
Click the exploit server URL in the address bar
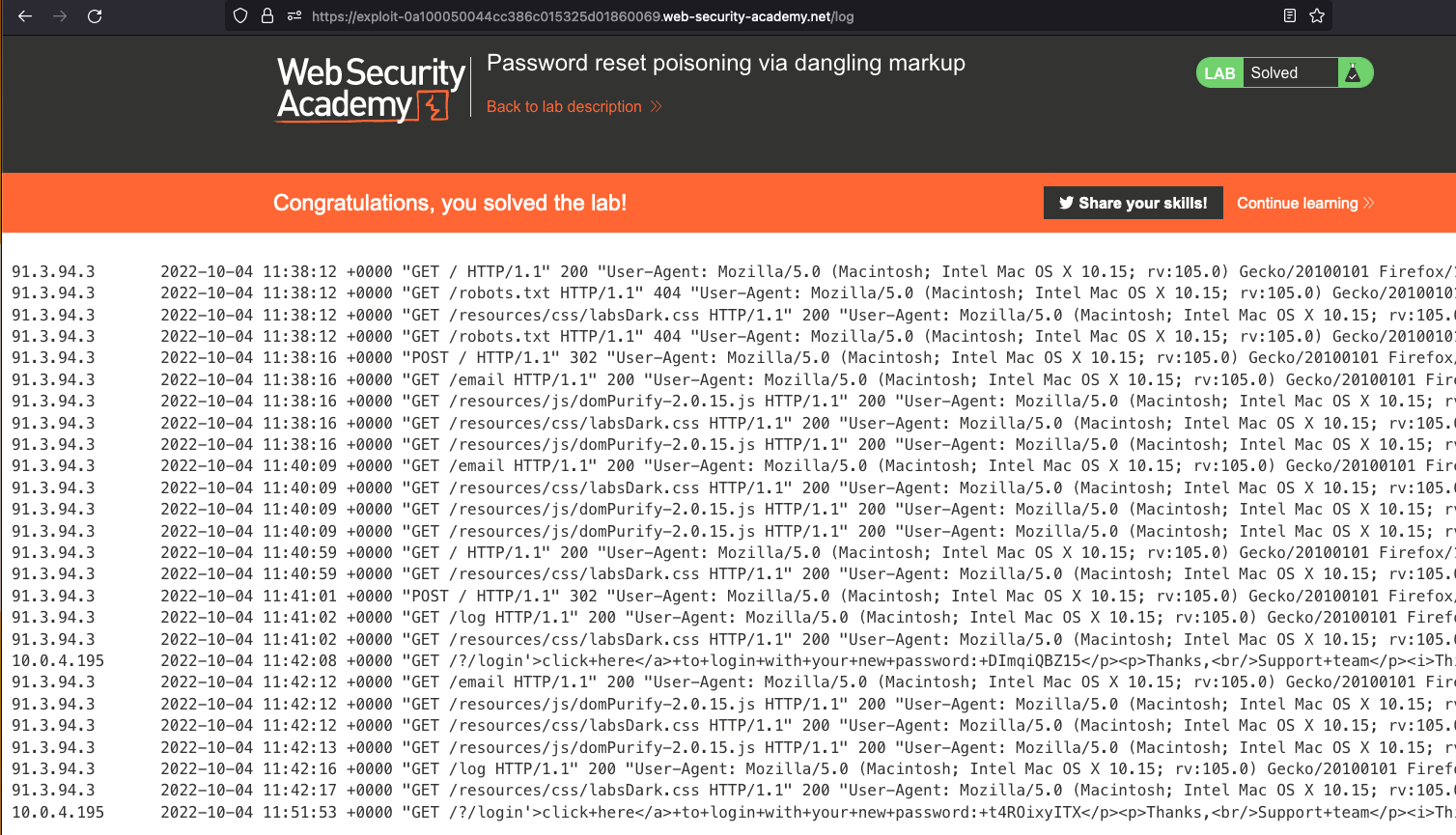click(582, 16)
